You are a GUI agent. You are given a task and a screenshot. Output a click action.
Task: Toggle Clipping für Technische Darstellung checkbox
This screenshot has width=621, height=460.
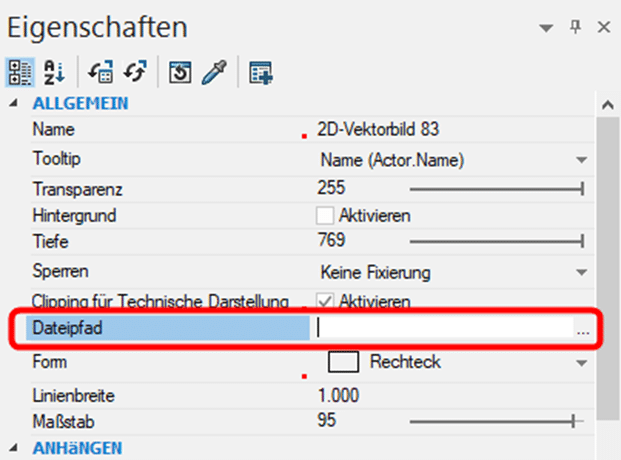pyautogui.click(x=325, y=301)
